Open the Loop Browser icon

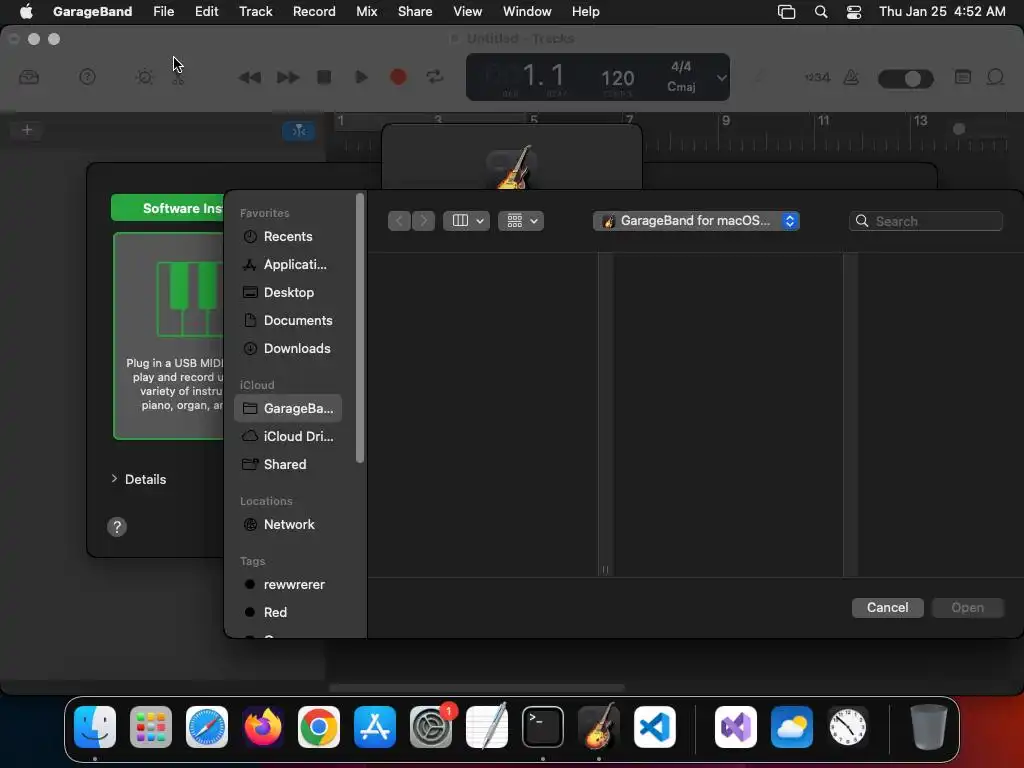(x=995, y=77)
